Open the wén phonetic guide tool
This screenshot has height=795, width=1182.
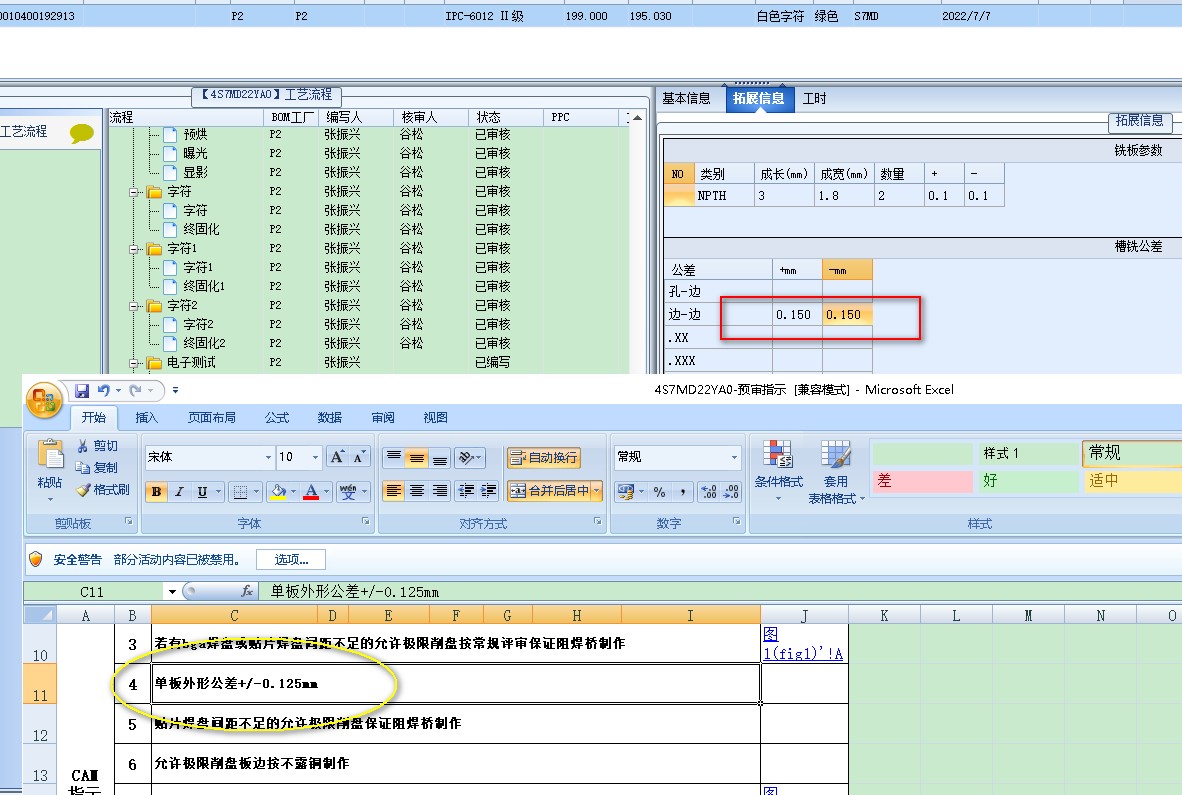click(348, 492)
